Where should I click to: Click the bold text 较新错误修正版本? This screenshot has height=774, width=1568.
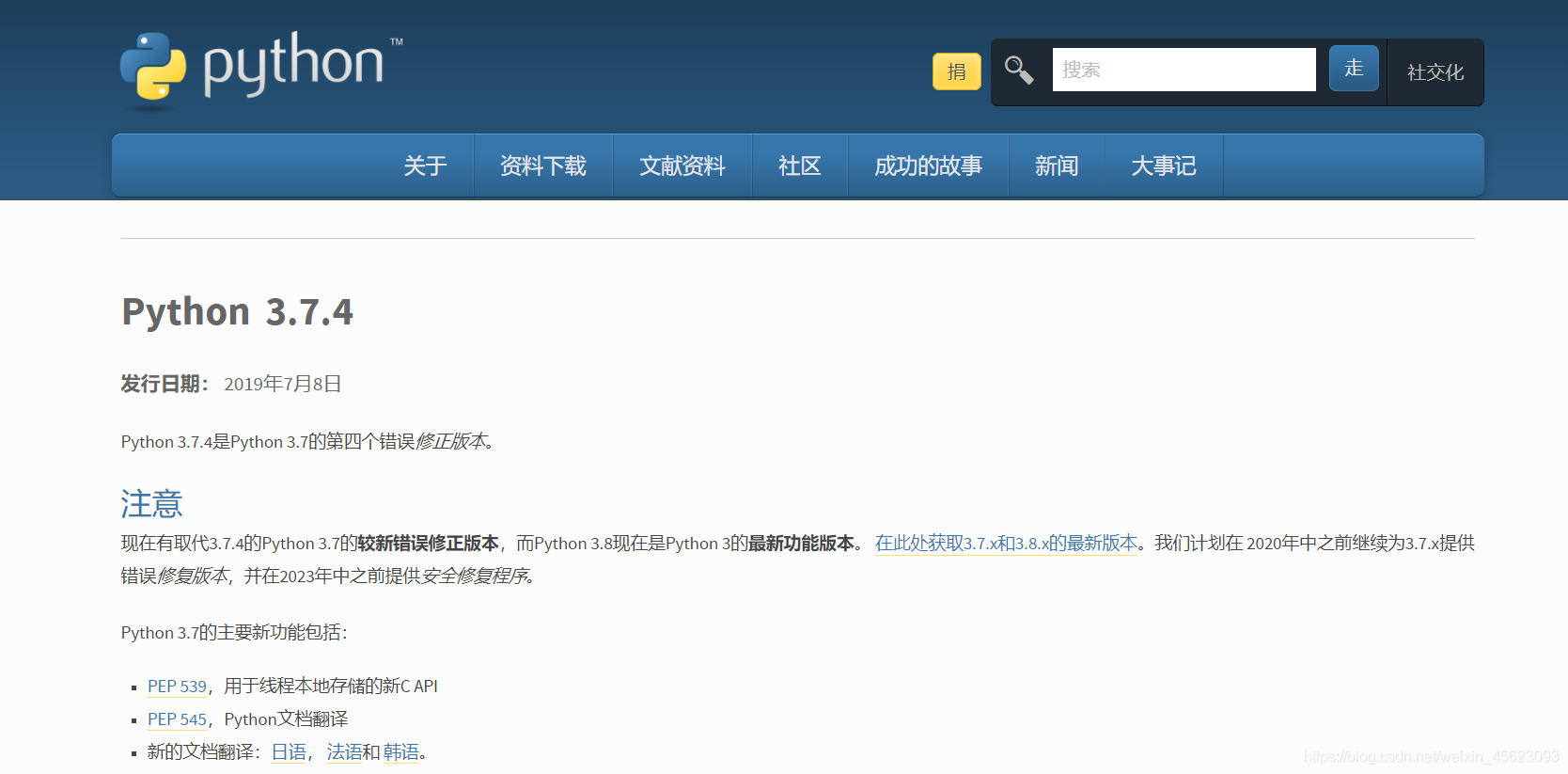(428, 544)
